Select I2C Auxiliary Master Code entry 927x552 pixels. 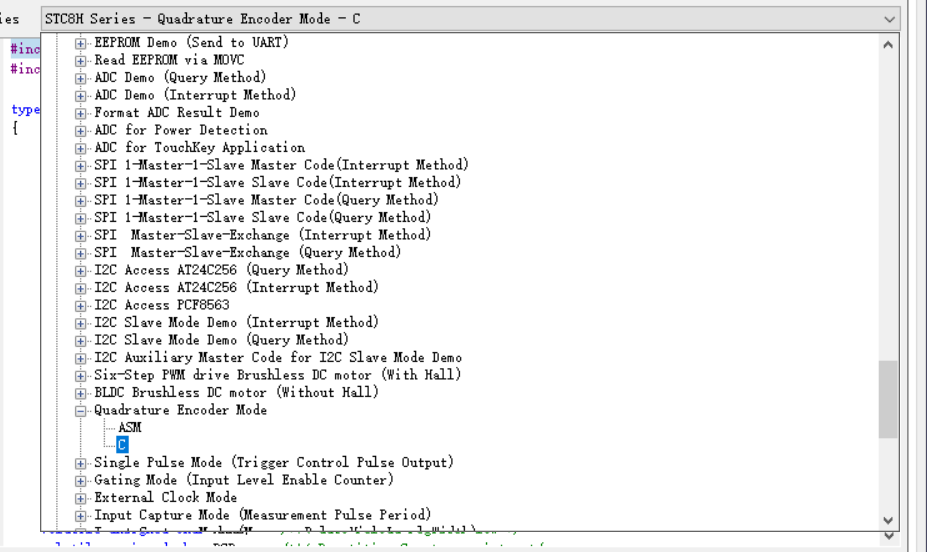[x=278, y=358]
